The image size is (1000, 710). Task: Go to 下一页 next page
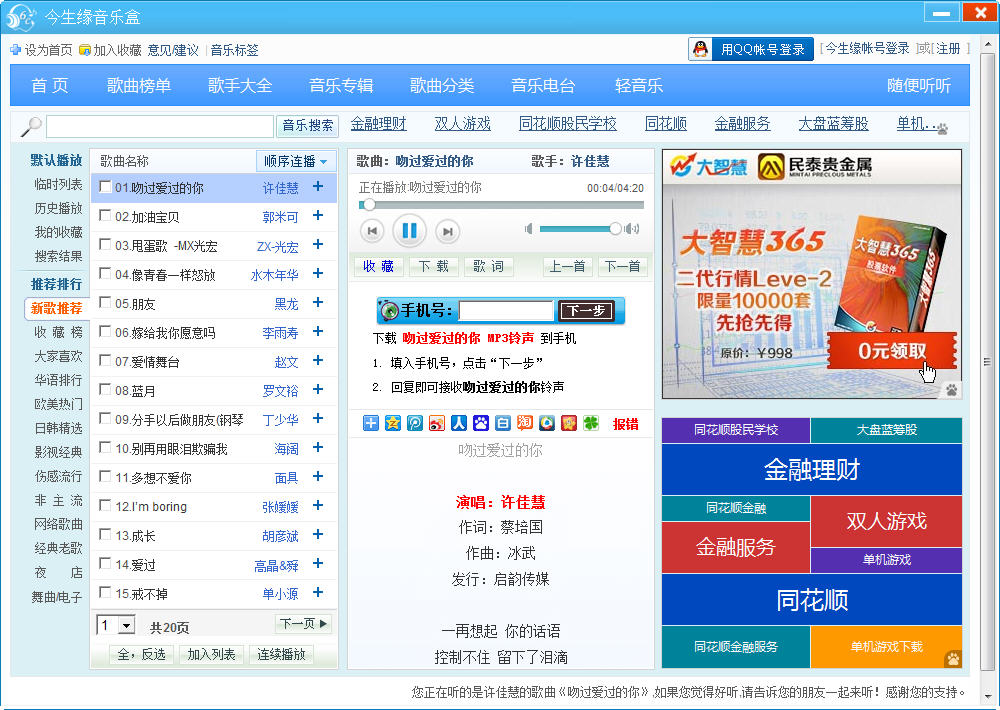pyautogui.click(x=303, y=624)
